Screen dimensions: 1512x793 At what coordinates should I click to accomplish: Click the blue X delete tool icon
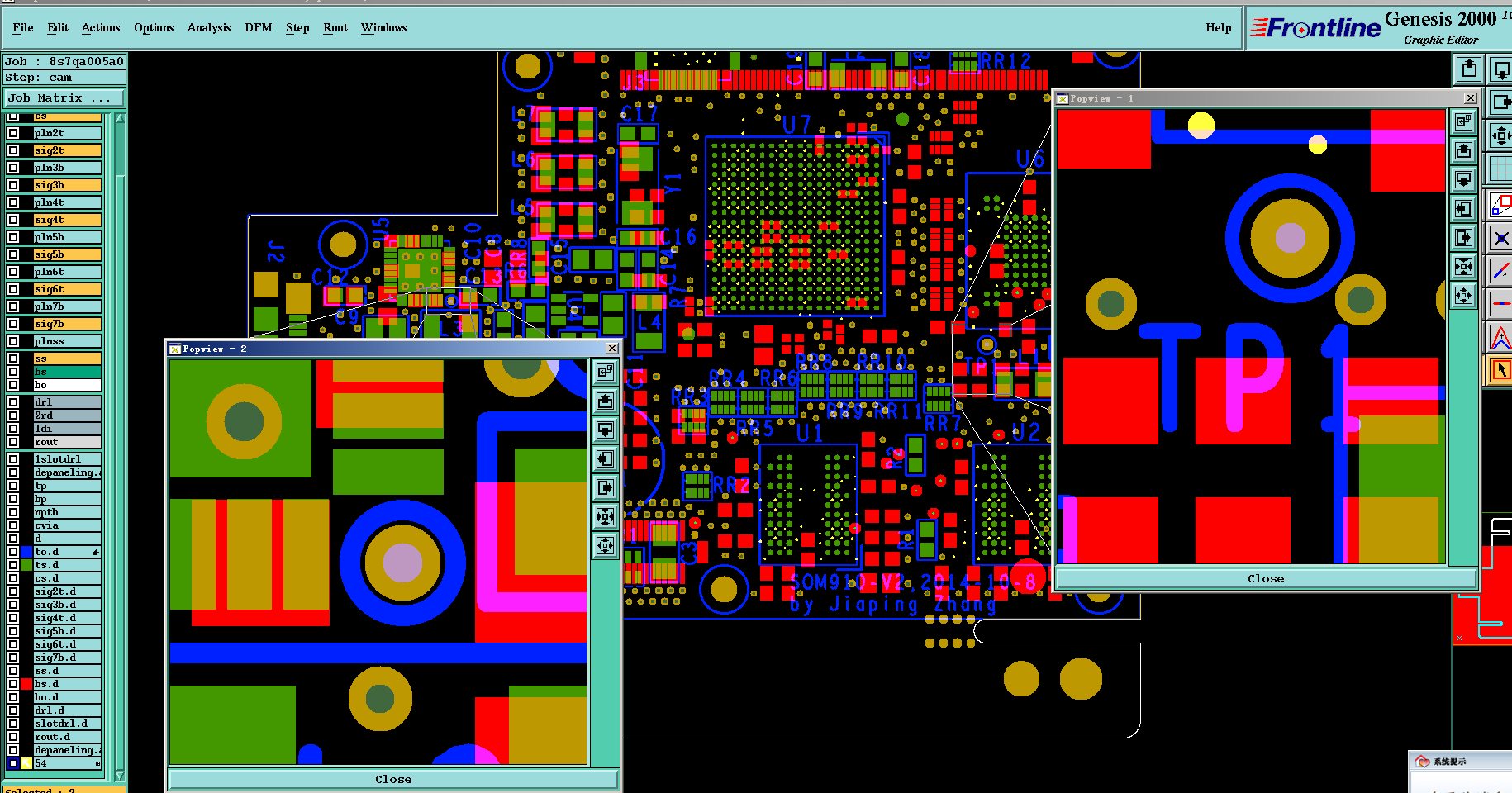point(1500,239)
